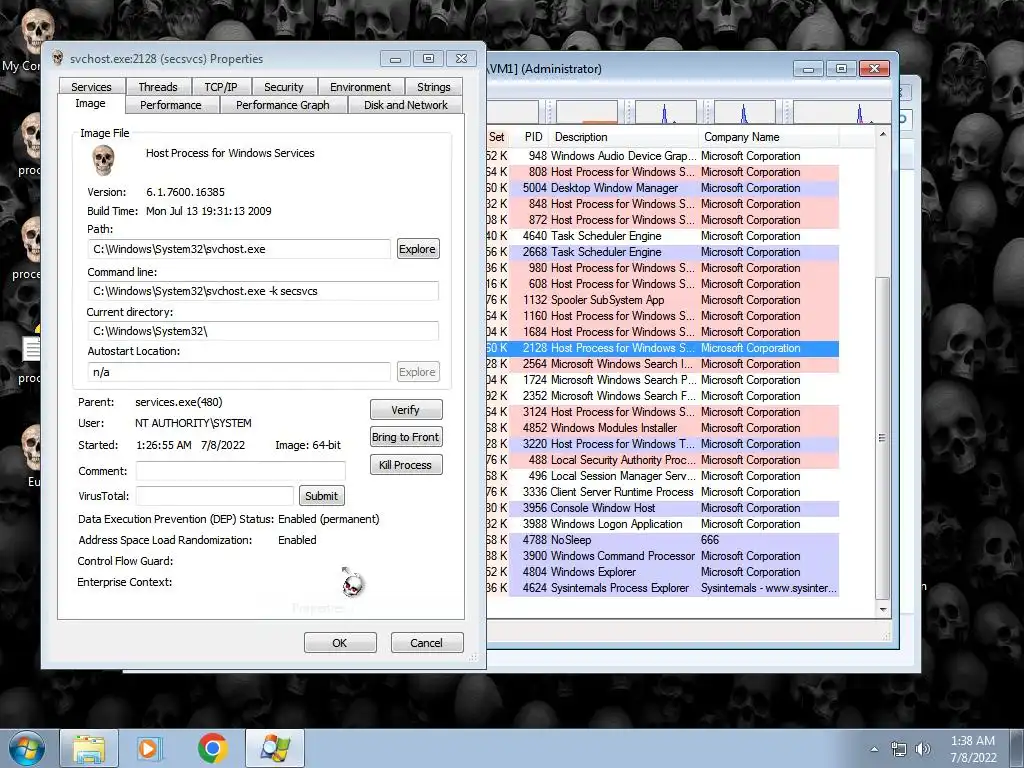
Task: Select Microsoft Windows Search row 2564
Action: [663, 364]
